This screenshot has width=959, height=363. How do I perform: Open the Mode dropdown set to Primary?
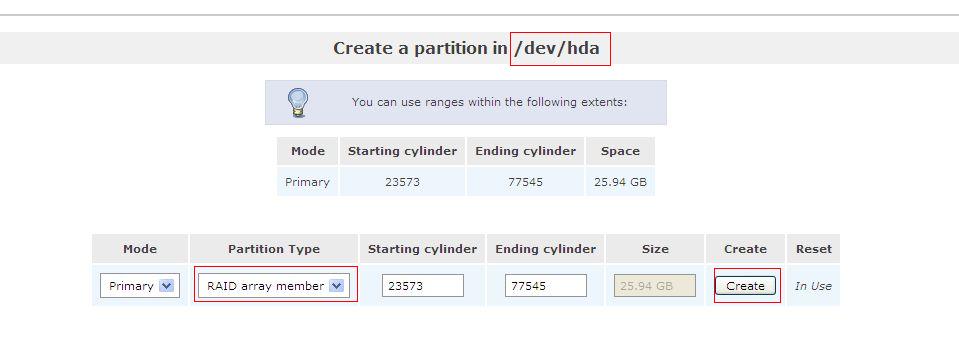139,285
